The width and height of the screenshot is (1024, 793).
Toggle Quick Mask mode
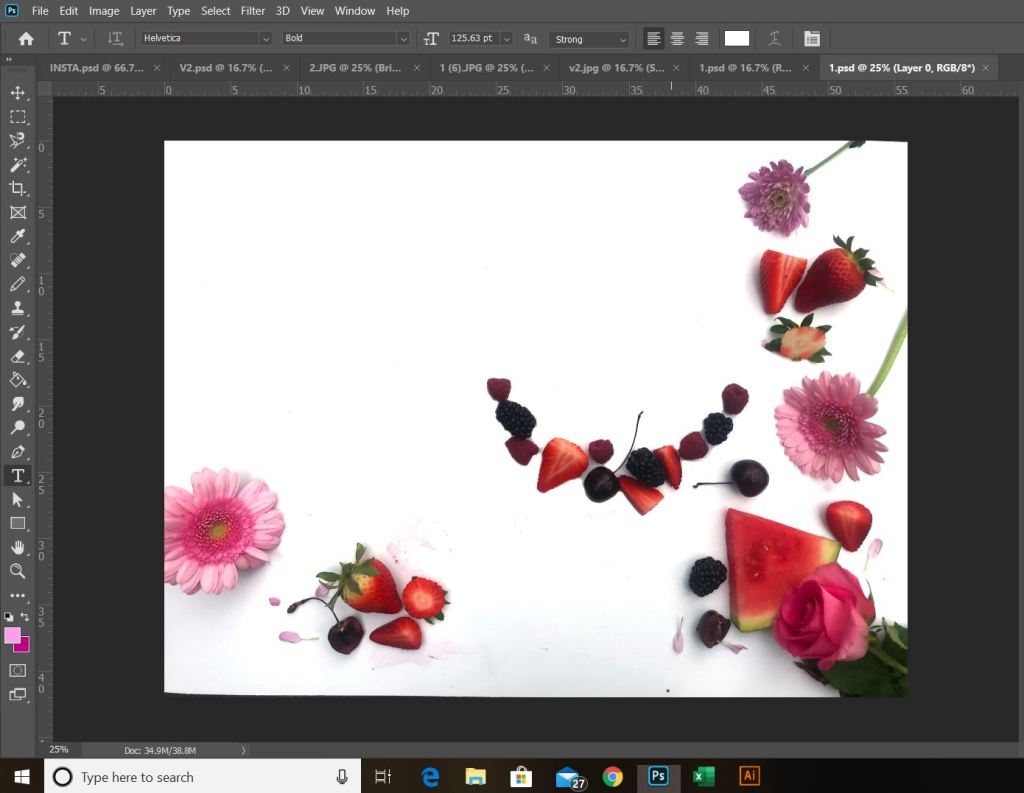(17, 670)
